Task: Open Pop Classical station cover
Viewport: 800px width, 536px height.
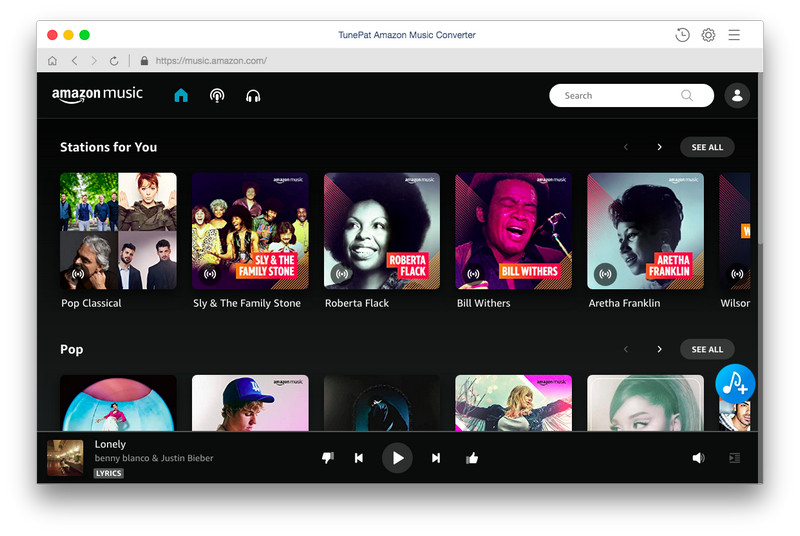Action: click(118, 231)
